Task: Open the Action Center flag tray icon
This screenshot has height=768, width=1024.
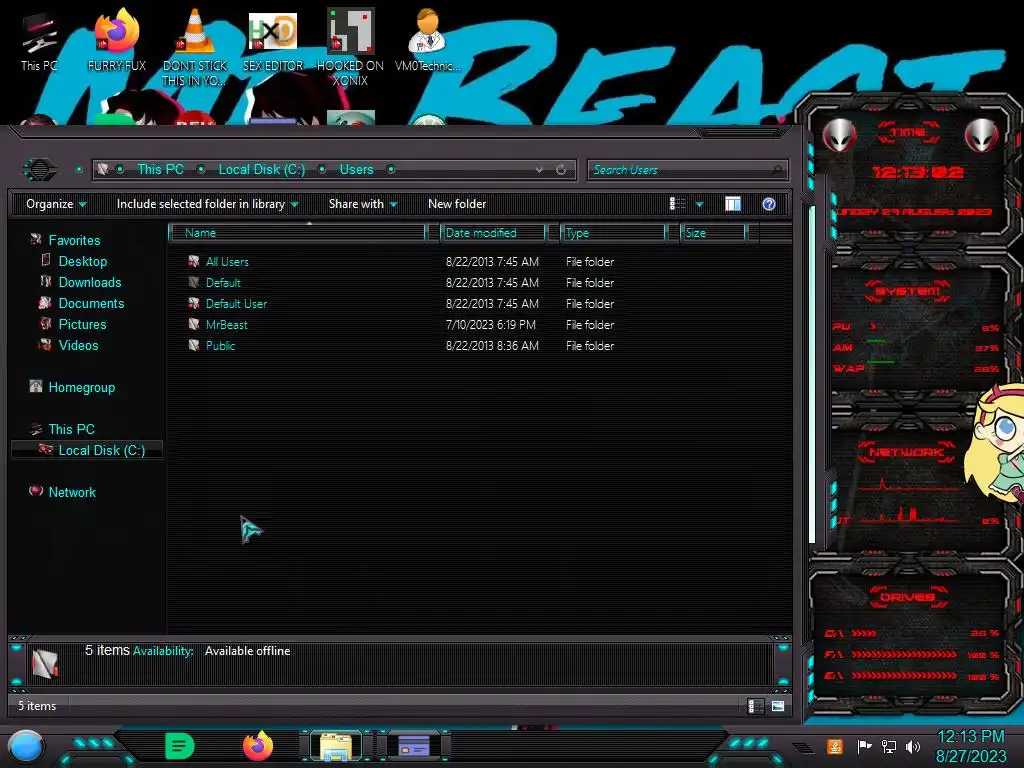Action: pyautogui.click(x=864, y=747)
